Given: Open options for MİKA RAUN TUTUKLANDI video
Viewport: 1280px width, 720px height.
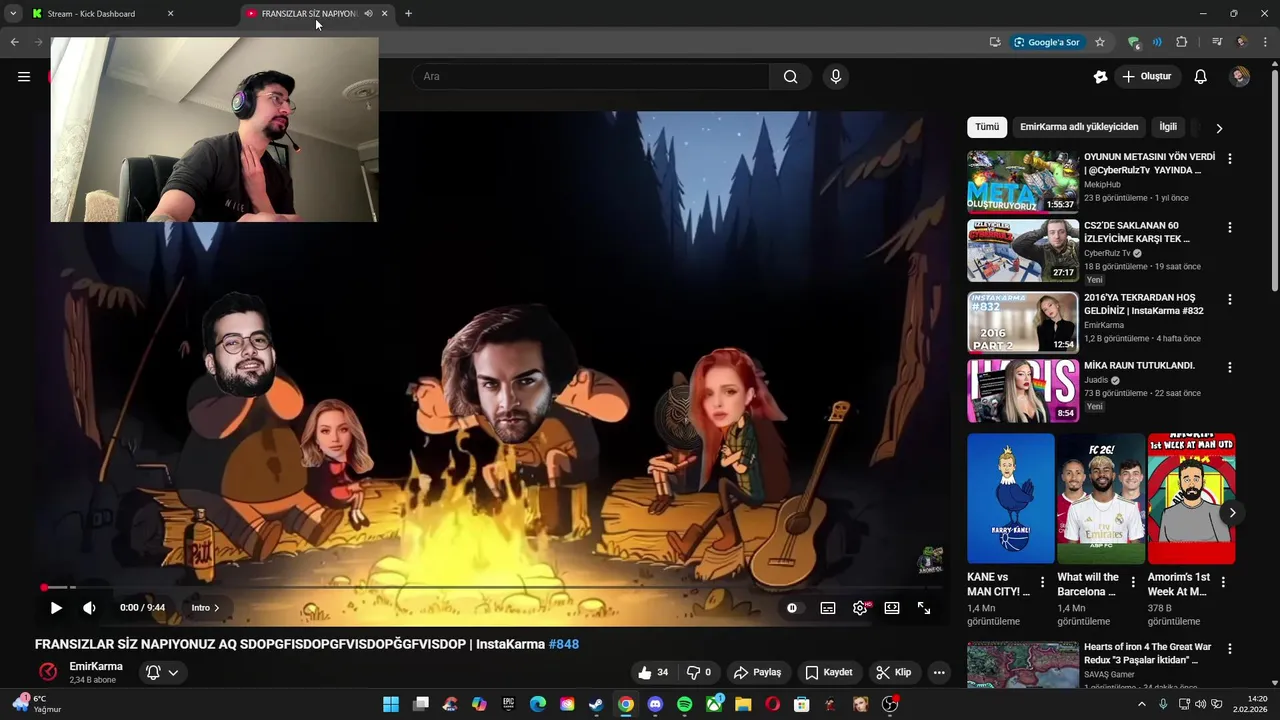Looking at the screenshot, I should click(1229, 367).
